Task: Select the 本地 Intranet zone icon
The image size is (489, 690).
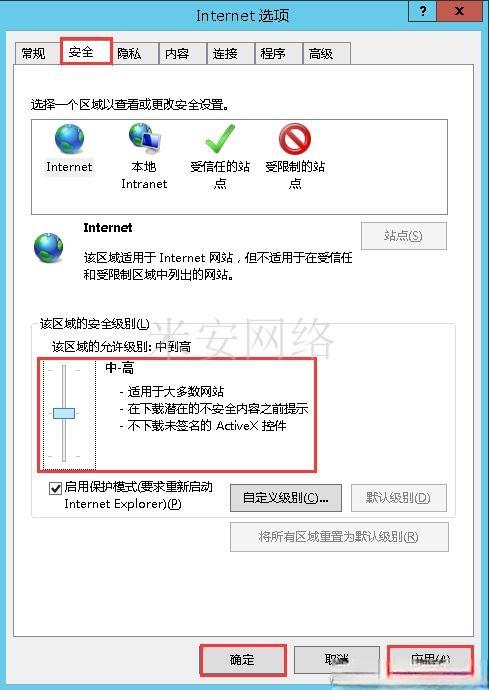Action: [x=145, y=138]
